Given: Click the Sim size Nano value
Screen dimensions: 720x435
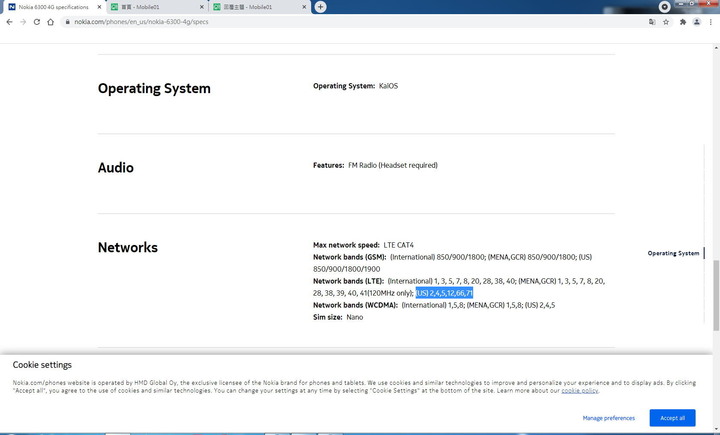Looking at the screenshot, I should coord(354,317).
